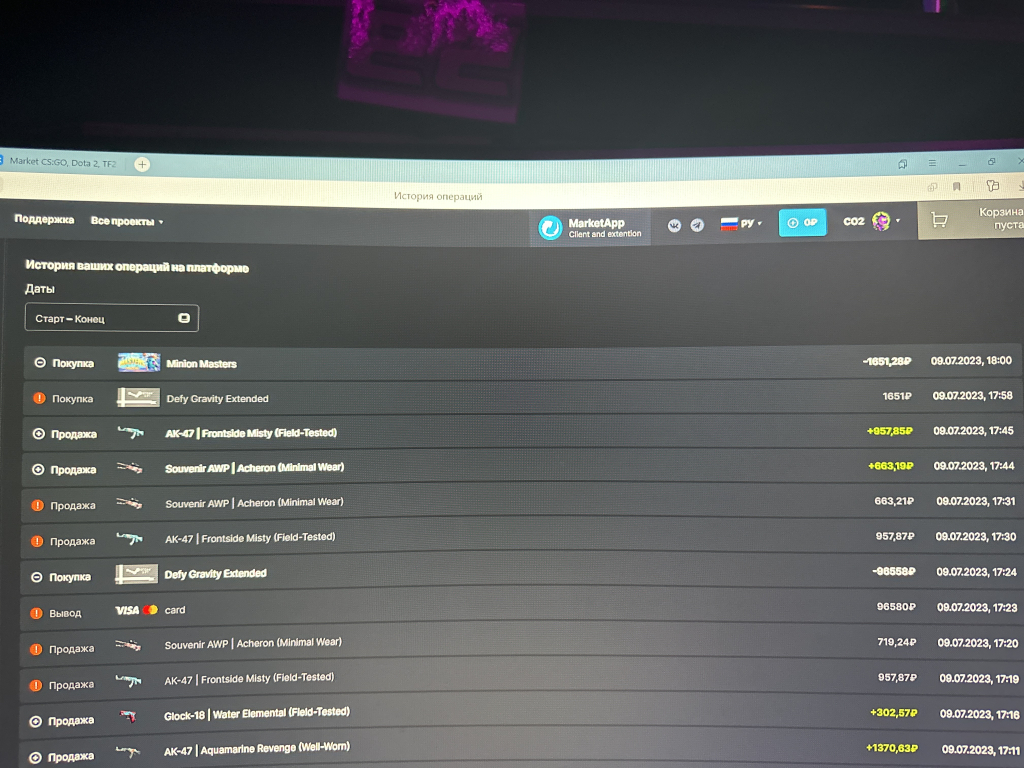Click minus icon on 17:24 Defy Gravity row
1024x768 pixels.
coord(37,577)
